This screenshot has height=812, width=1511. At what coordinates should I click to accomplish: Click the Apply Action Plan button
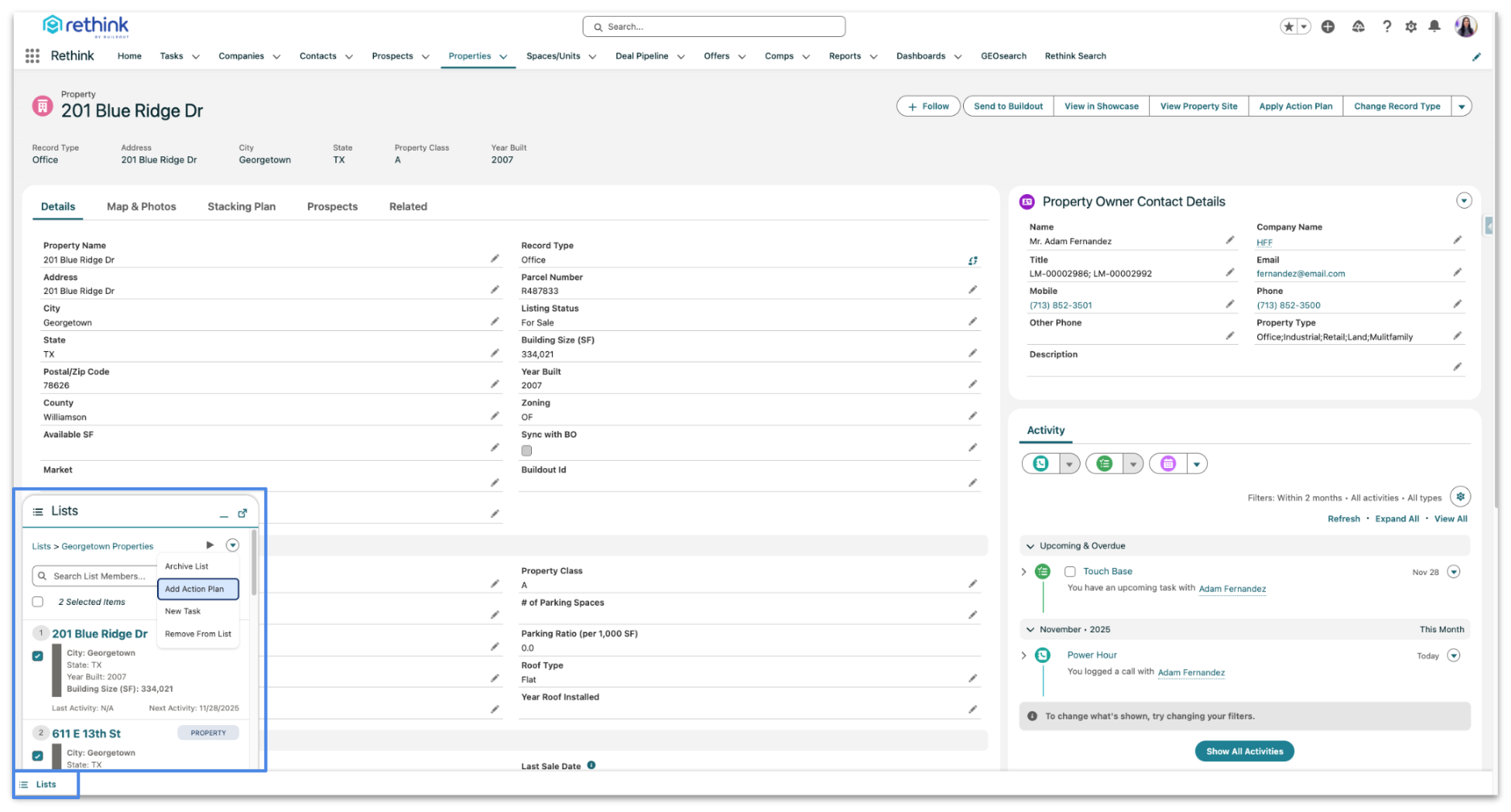click(x=1296, y=106)
